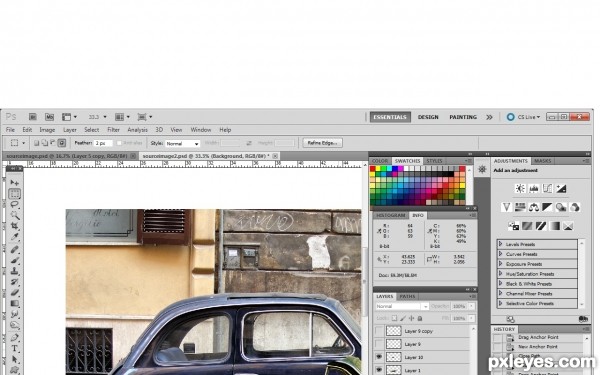
Task: Hide Layer 1 with eye icon
Action: point(379,370)
